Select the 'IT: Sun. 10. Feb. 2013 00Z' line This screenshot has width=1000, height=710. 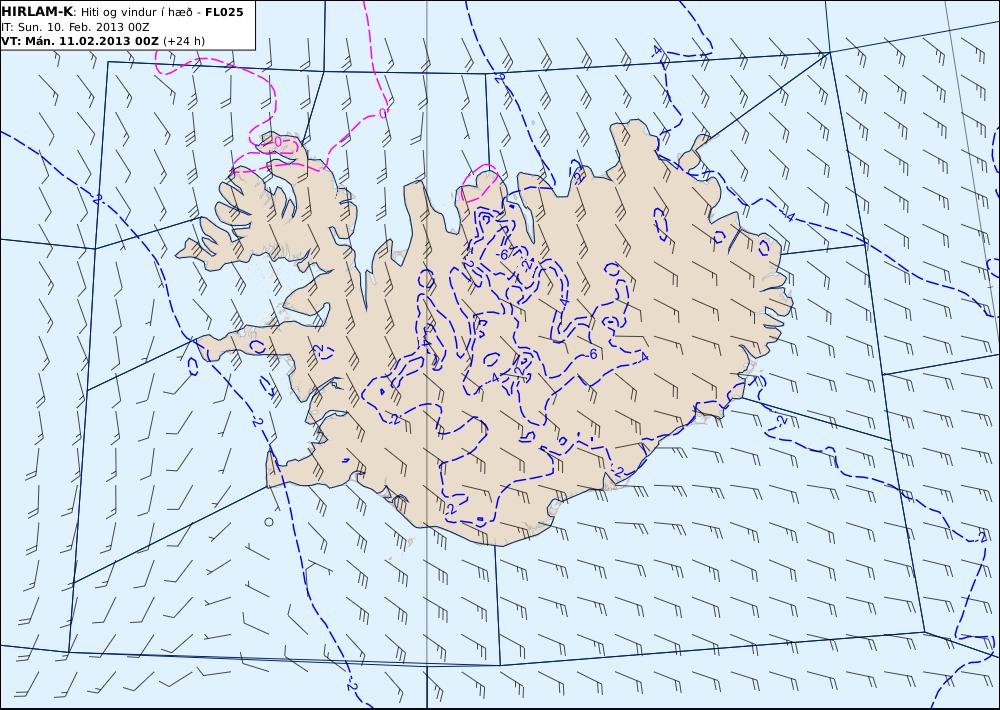pyautogui.click(x=75, y=27)
